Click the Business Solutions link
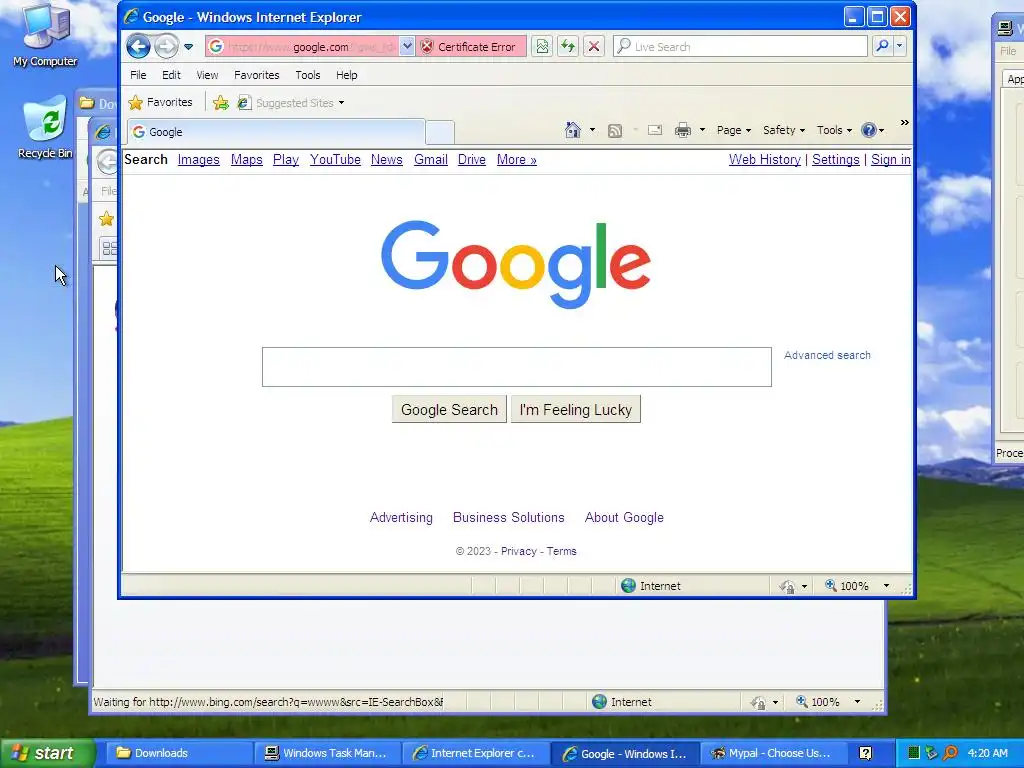Viewport: 1024px width, 768px height. (x=509, y=517)
